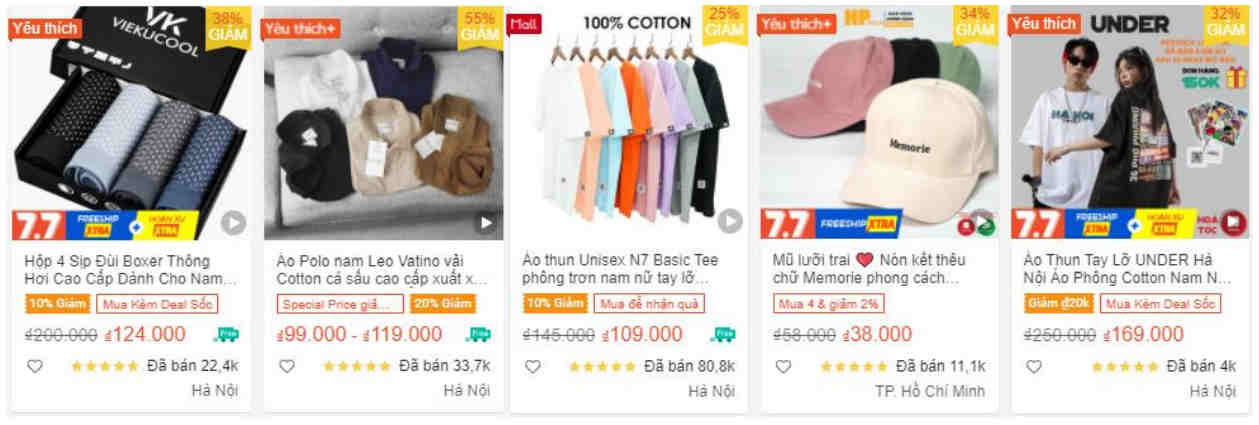Like the boxer shorts box product
Screen dimensions: 1259x425
(35, 366)
